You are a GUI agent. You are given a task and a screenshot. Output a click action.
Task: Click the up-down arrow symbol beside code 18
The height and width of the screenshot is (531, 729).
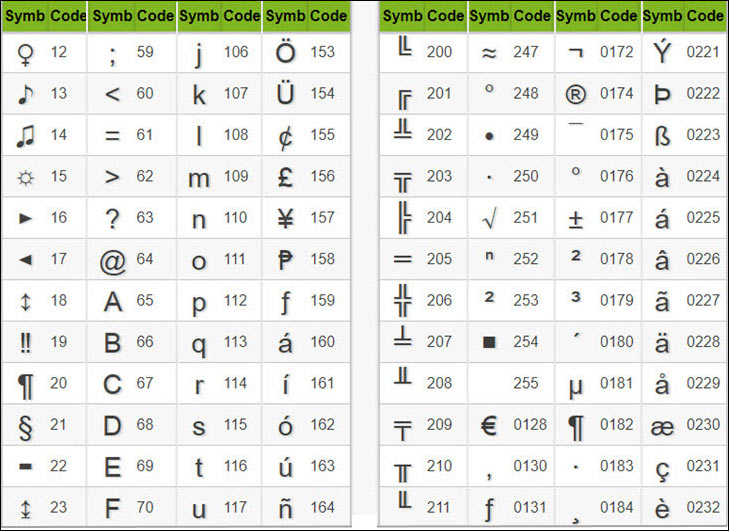25,301
